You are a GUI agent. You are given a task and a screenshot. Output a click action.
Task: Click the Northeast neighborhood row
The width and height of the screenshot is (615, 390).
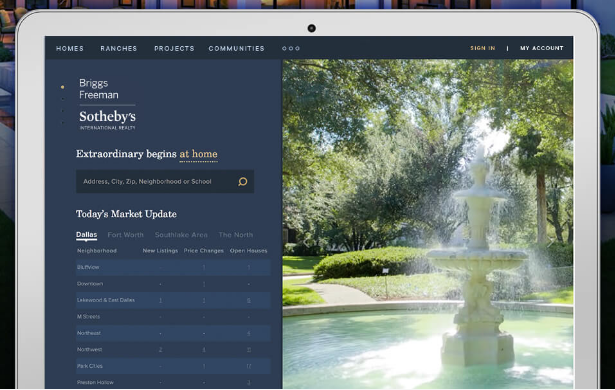(173, 333)
